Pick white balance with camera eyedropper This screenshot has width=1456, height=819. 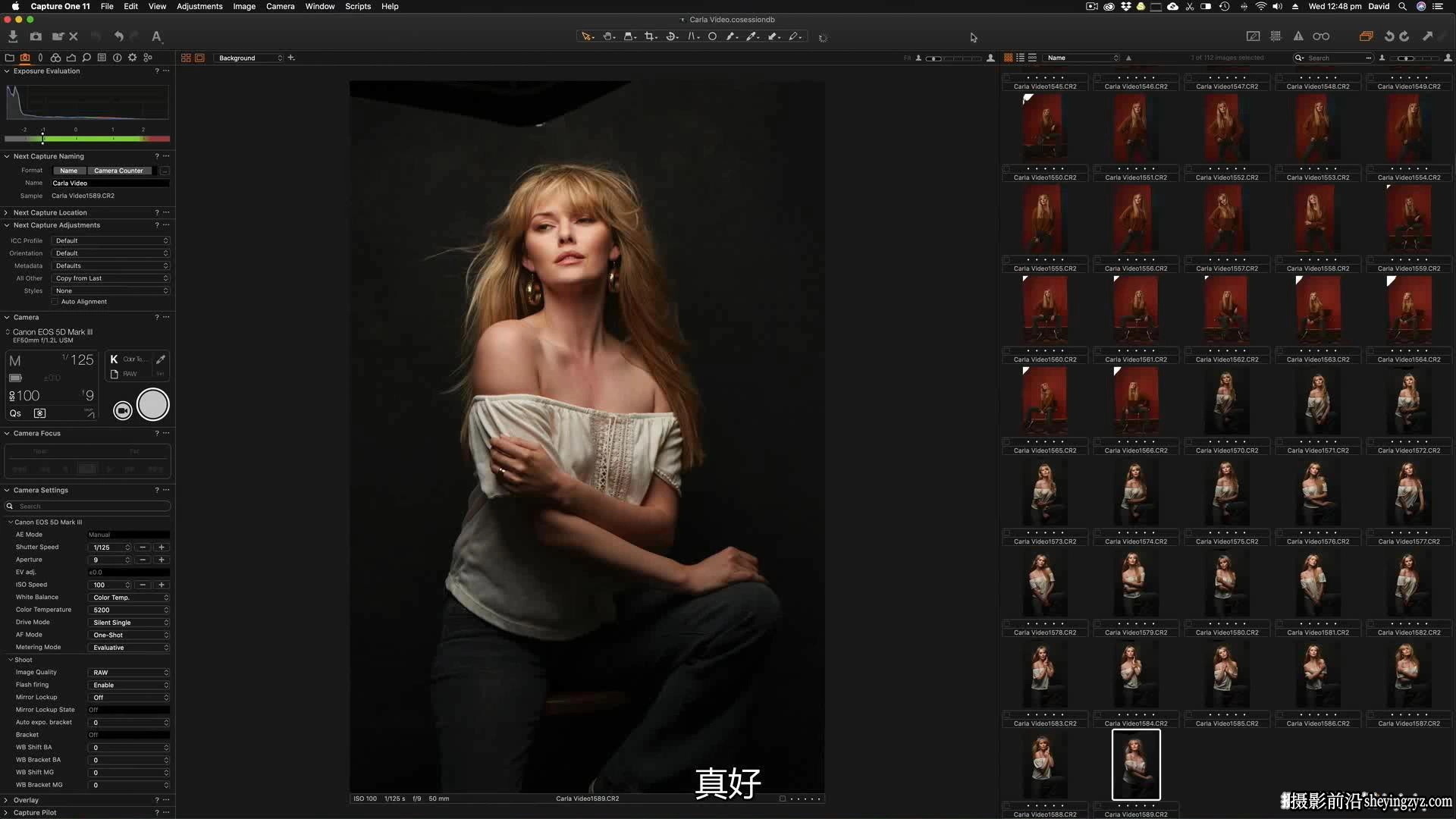(161, 359)
